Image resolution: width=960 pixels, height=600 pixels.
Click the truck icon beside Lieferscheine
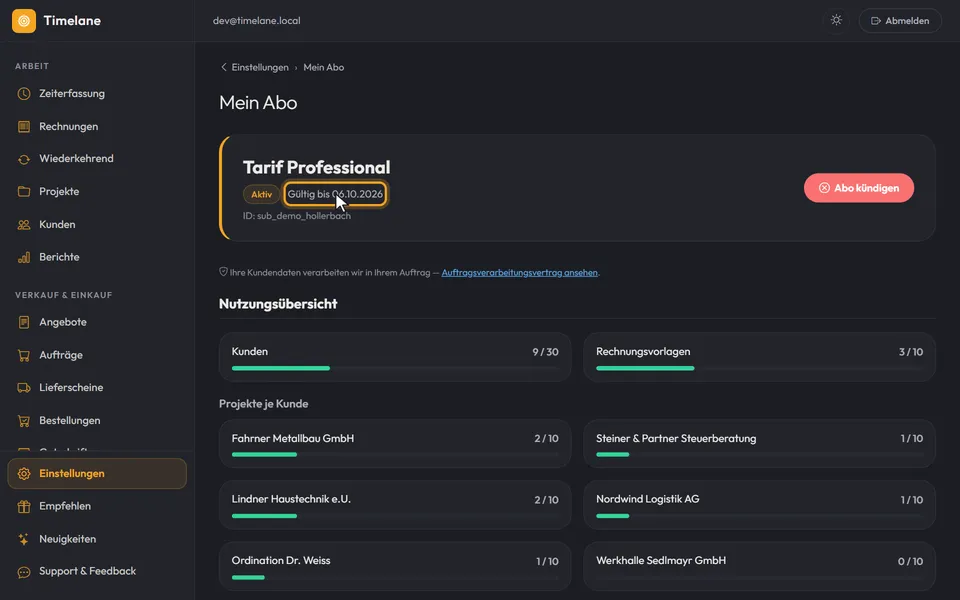24,388
